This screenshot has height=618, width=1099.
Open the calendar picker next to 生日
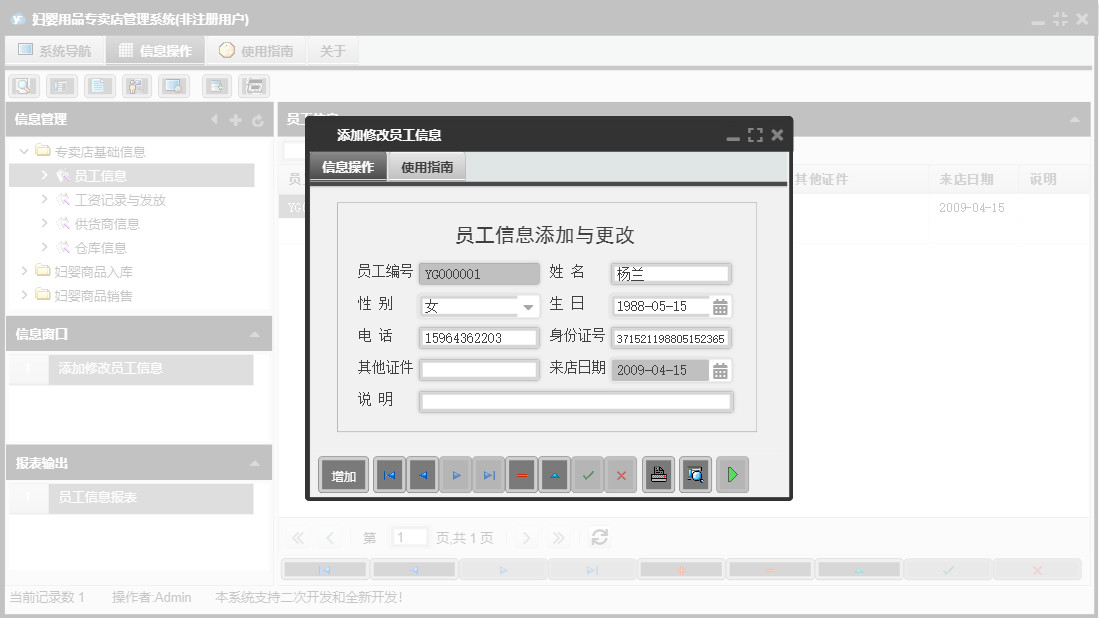point(722,304)
